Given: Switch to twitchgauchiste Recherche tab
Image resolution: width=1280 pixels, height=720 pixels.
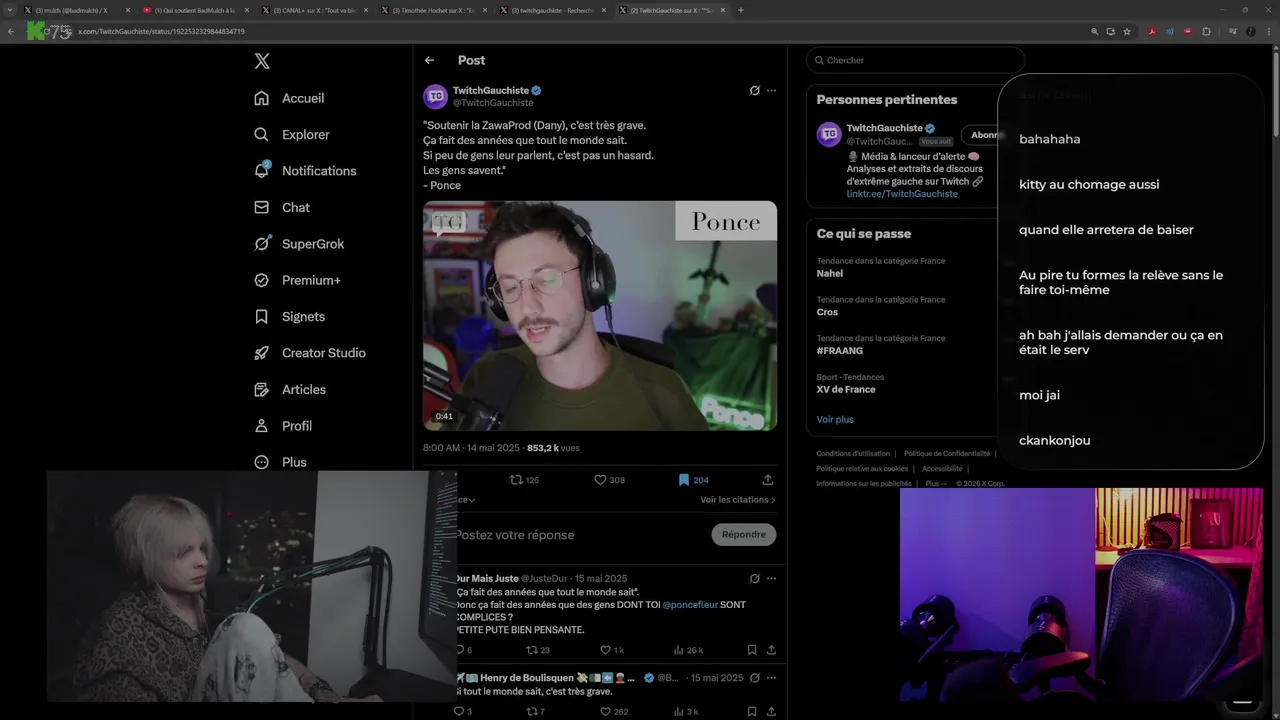Looking at the screenshot, I should tap(552, 10).
